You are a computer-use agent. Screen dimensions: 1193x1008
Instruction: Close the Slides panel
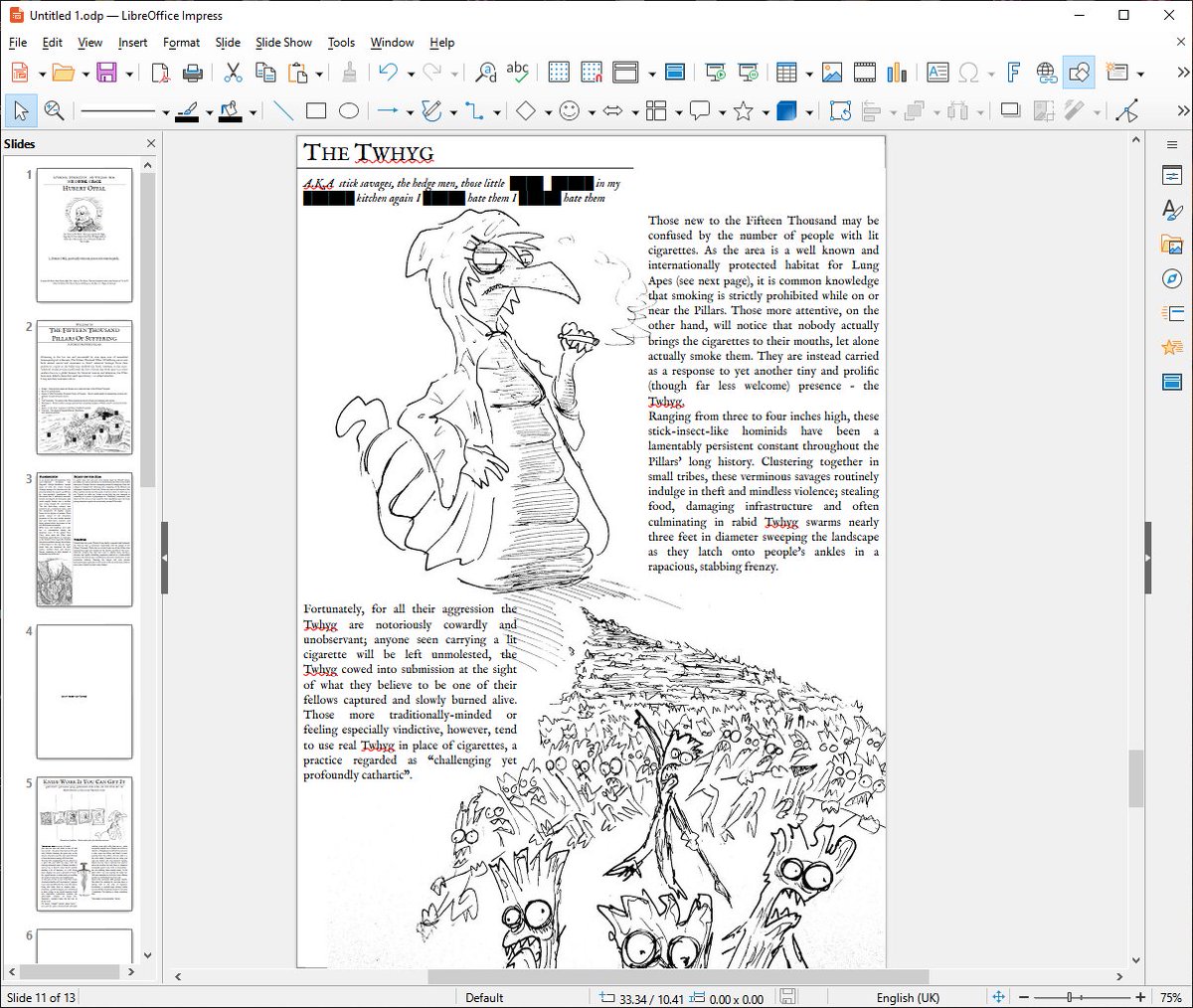coord(150,143)
